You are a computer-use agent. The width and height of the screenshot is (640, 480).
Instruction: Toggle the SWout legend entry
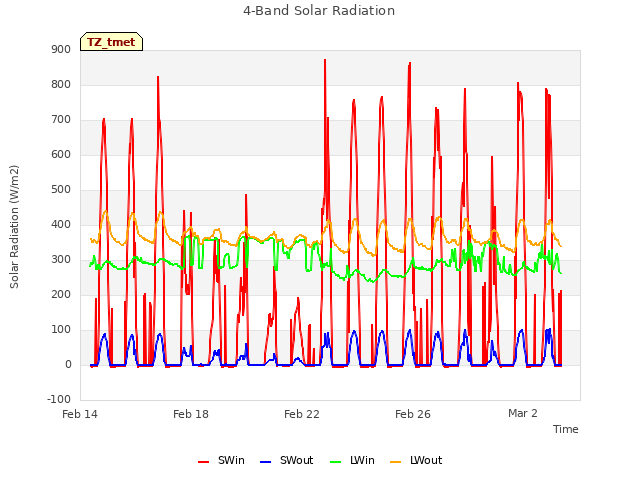pyautogui.click(x=287, y=460)
